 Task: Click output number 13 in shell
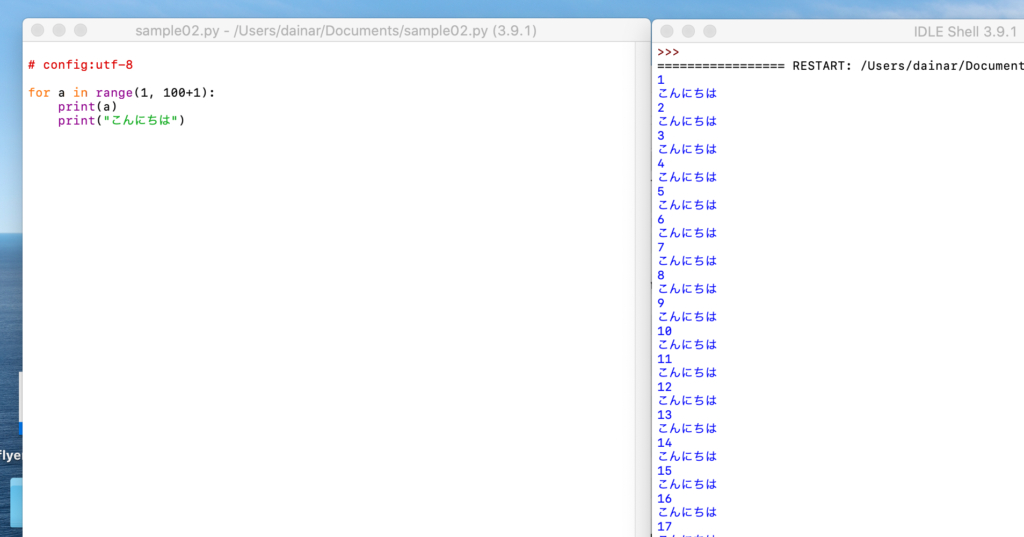click(664, 415)
